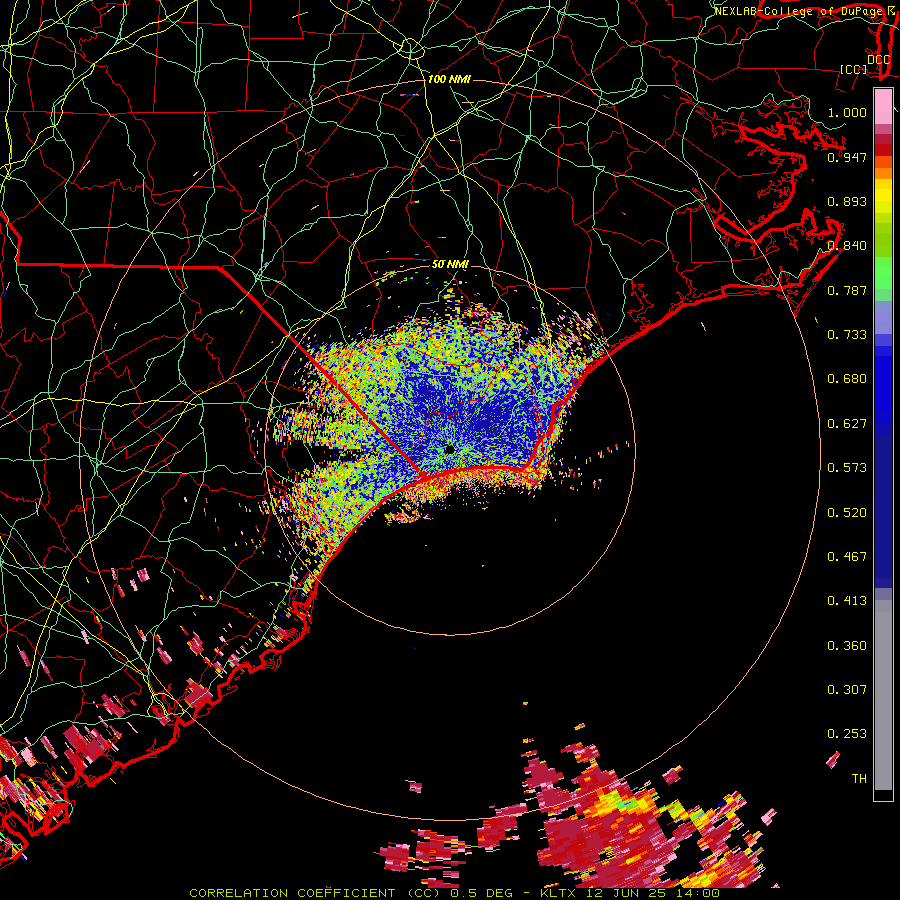Click the [CC] units label above the color bar

click(854, 69)
